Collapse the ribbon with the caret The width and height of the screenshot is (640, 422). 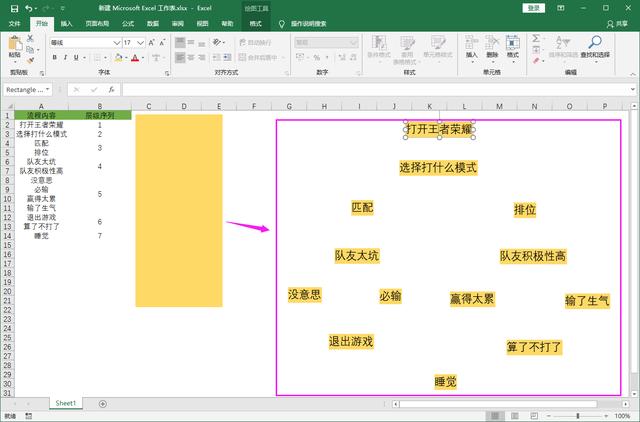[x=633, y=74]
